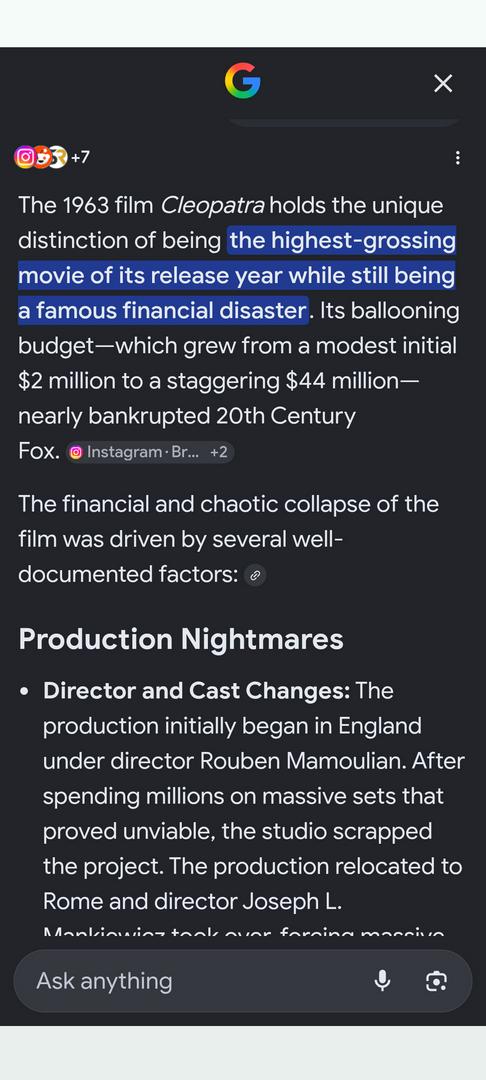Viewport: 486px width, 1080px height.
Task: Expand the +7 additional sources
Action: point(80,158)
